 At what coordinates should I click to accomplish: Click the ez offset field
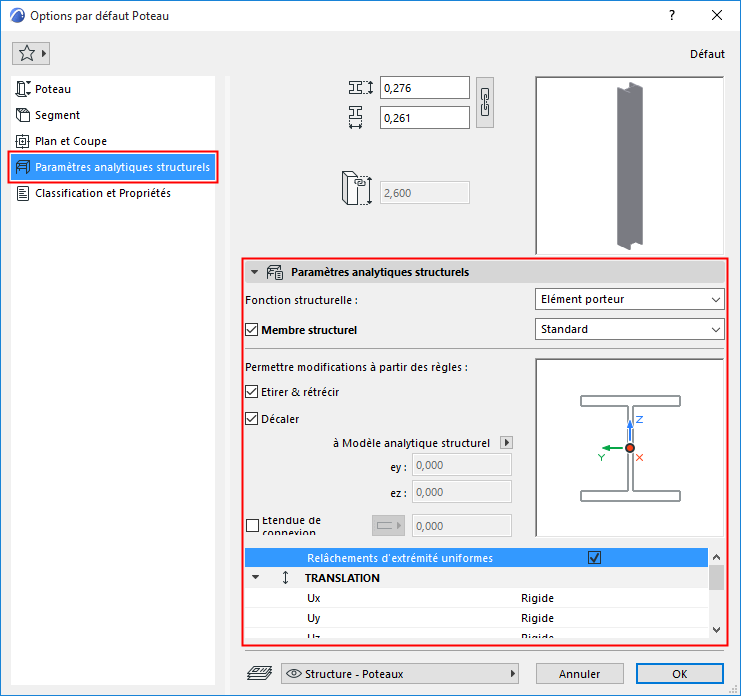pos(462,492)
